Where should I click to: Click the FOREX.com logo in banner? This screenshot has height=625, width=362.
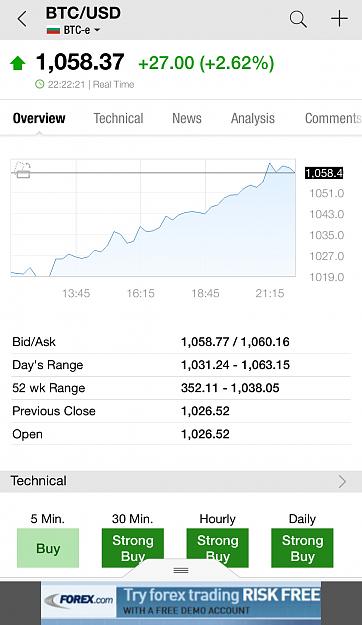(x=79, y=599)
